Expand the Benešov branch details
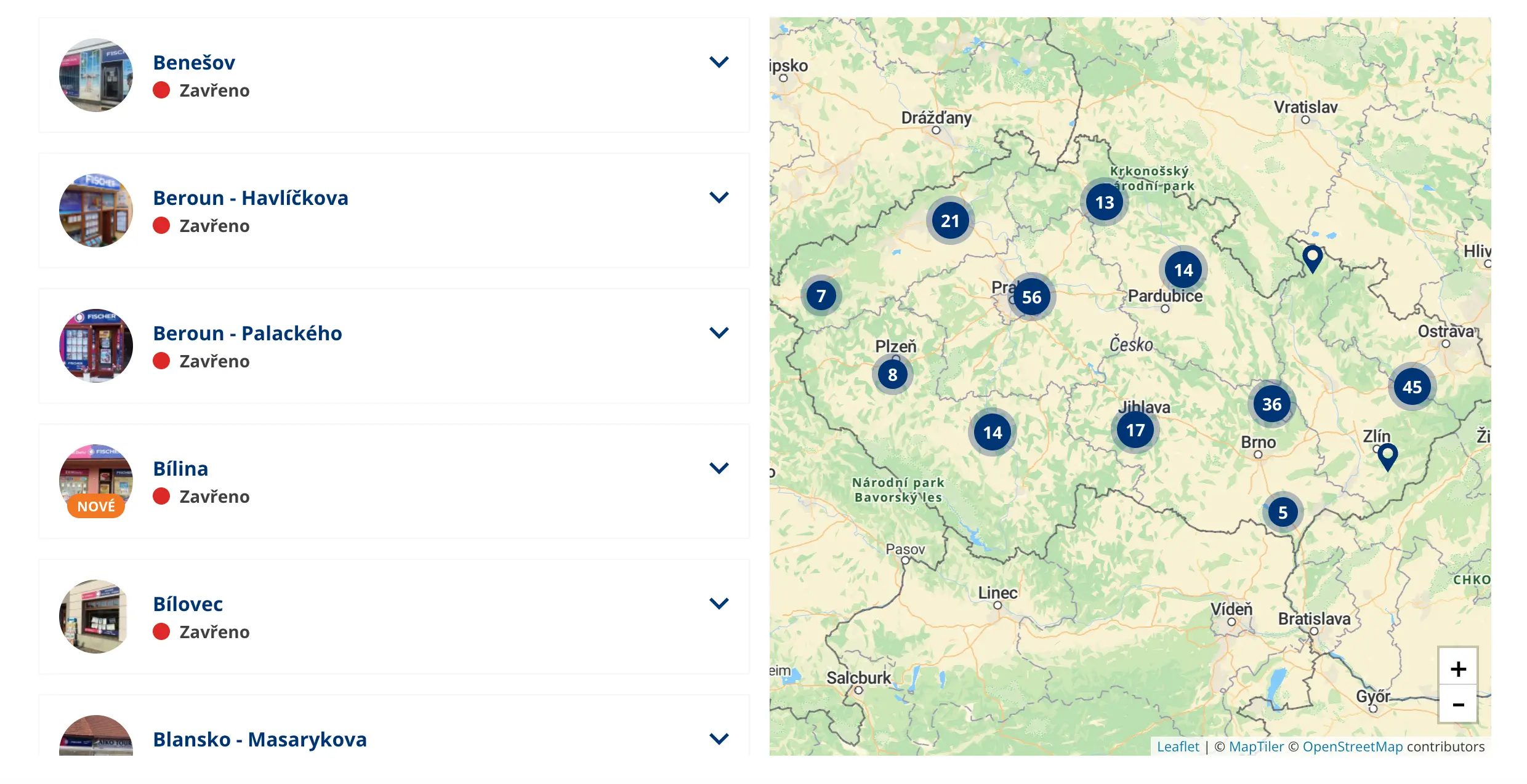 click(x=719, y=62)
